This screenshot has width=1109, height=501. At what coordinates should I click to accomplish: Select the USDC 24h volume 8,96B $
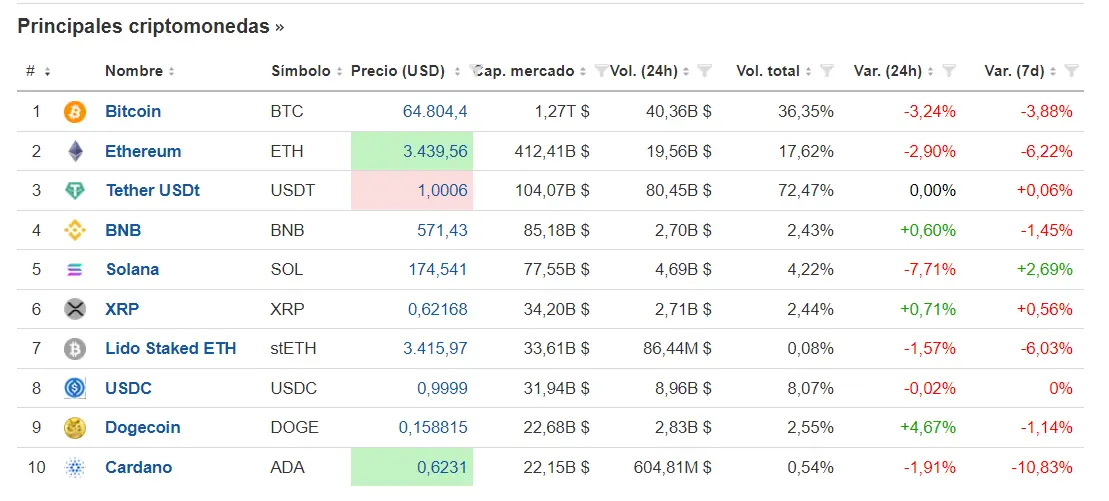point(682,388)
